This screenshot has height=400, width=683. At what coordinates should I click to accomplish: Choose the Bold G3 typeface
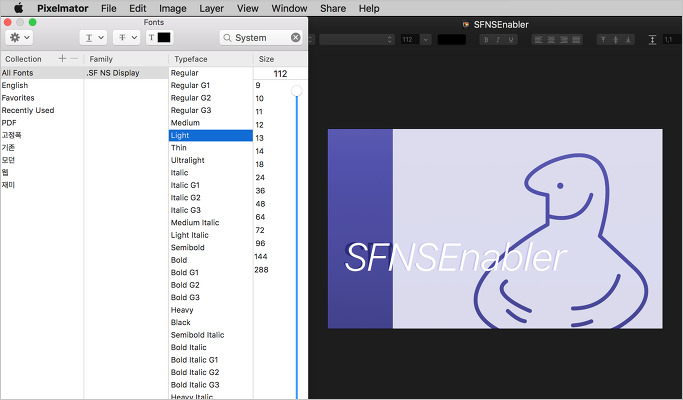coord(211,298)
